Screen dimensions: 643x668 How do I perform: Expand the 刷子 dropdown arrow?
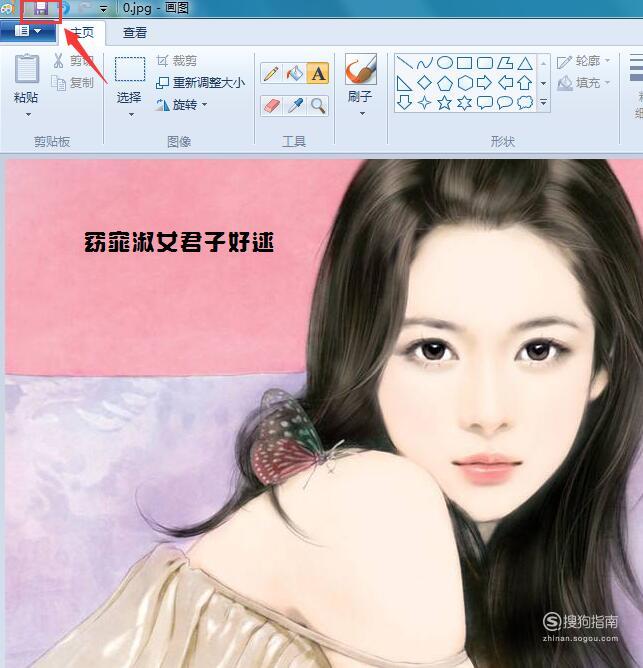point(362,113)
